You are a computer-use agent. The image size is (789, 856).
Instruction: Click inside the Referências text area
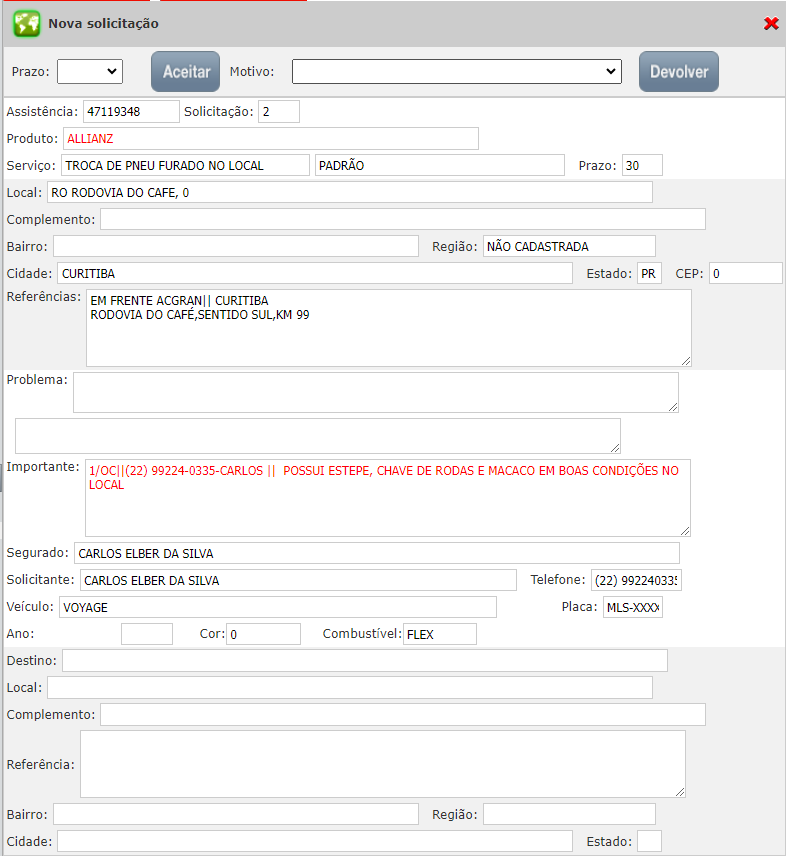[x=388, y=328]
